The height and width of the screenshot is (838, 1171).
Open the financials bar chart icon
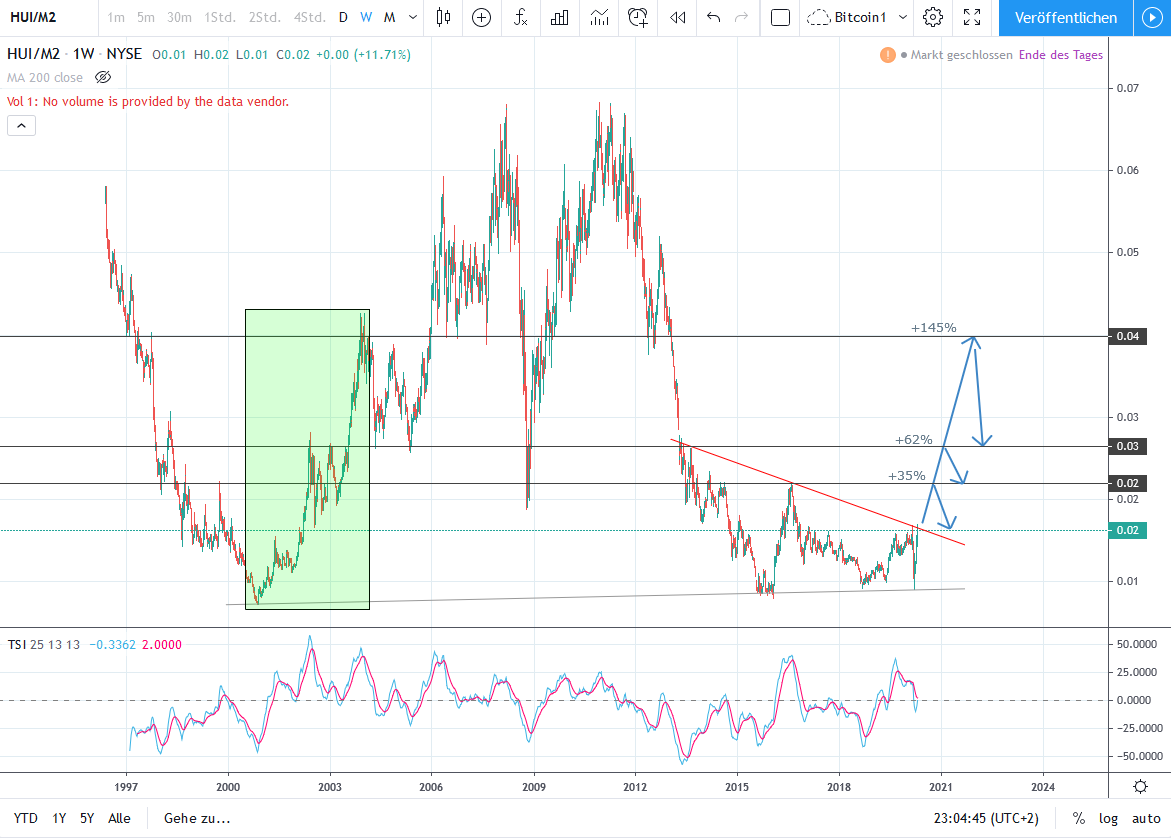pyautogui.click(x=560, y=17)
